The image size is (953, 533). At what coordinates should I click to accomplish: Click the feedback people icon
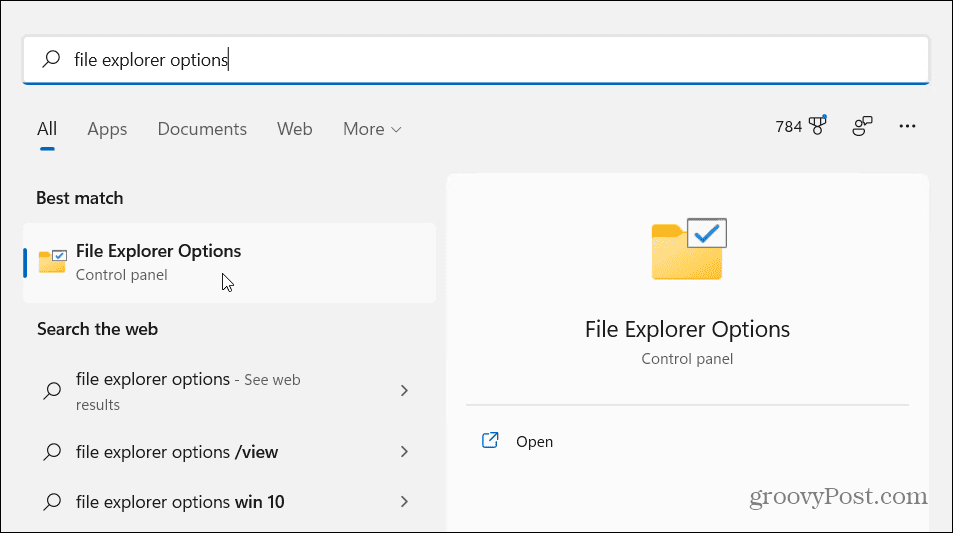point(862,126)
